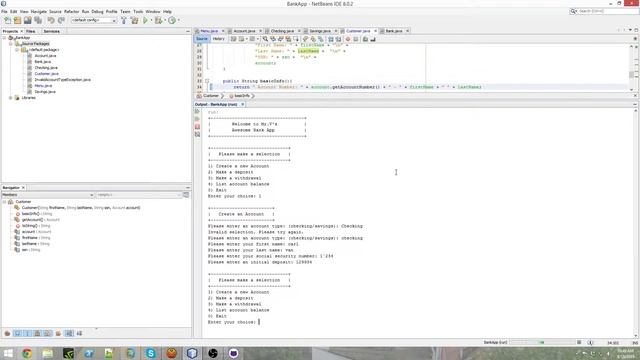Collapse the default package node
The image size is (640, 360).
pos(17,50)
